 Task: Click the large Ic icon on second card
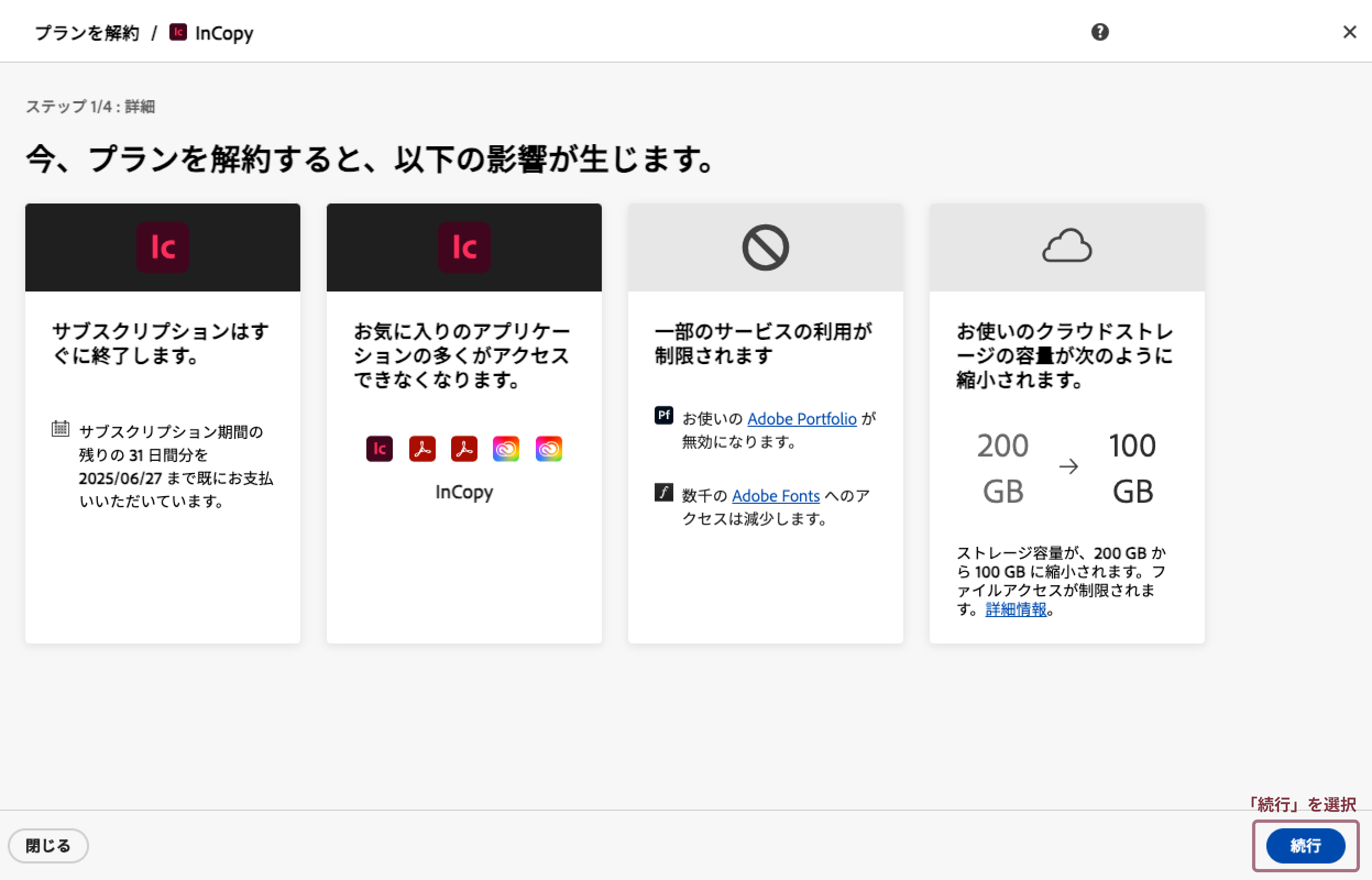tap(464, 247)
